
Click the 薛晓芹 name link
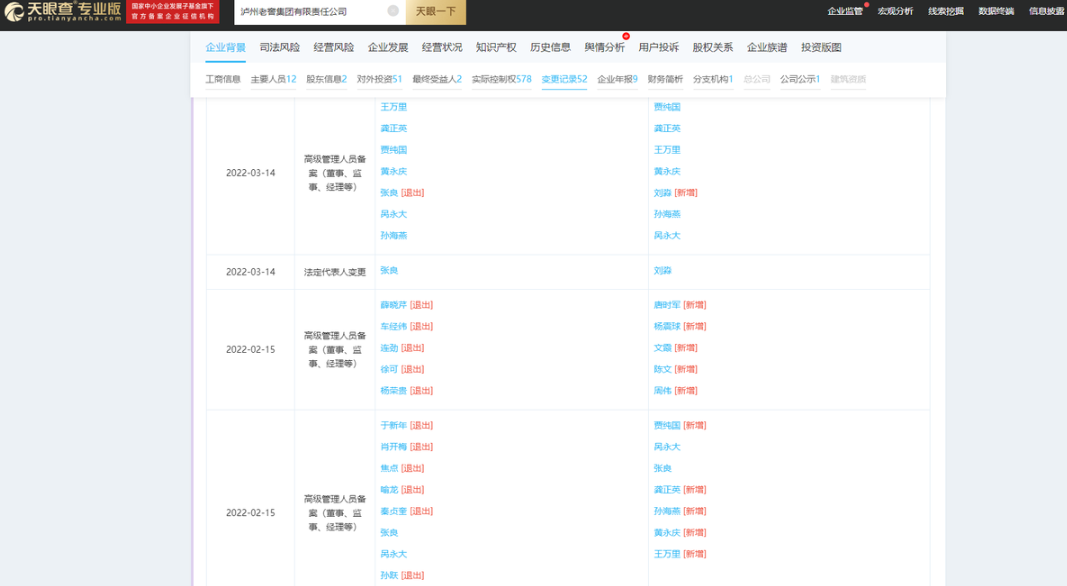tap(393, 305)
